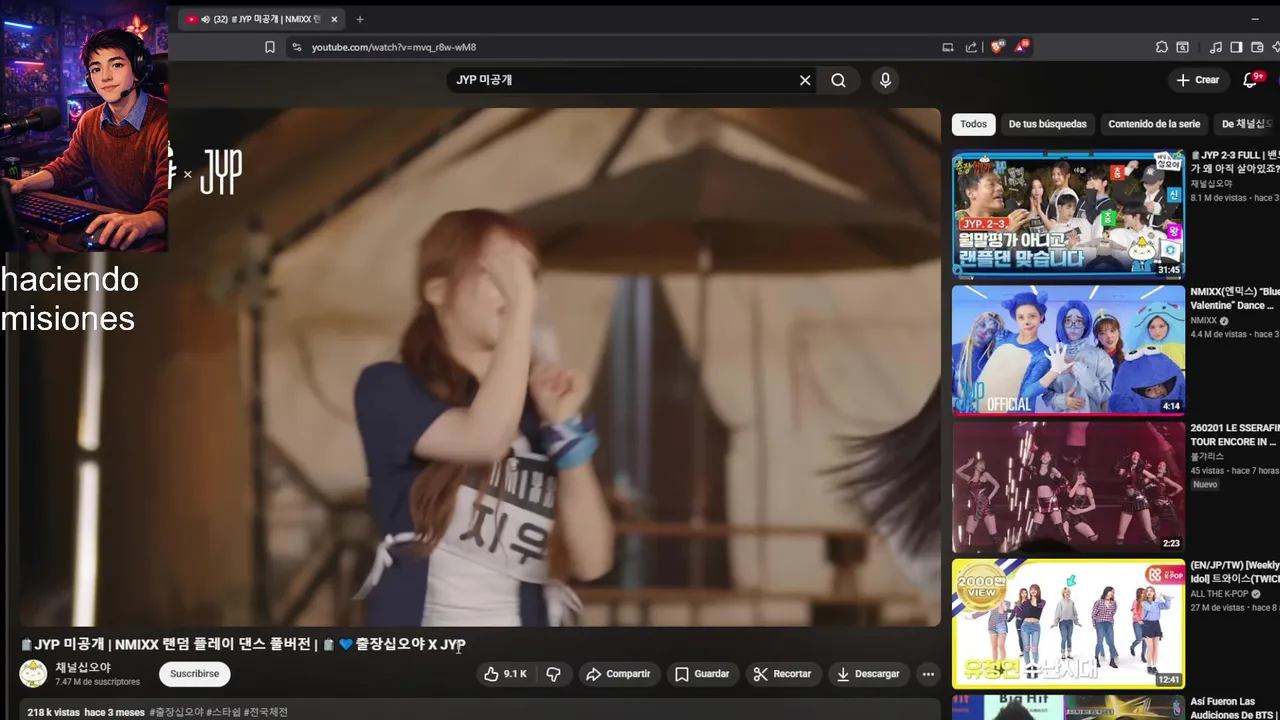Click the search magnifier icon button
The image size is (1280, 720).
[838, 80]
